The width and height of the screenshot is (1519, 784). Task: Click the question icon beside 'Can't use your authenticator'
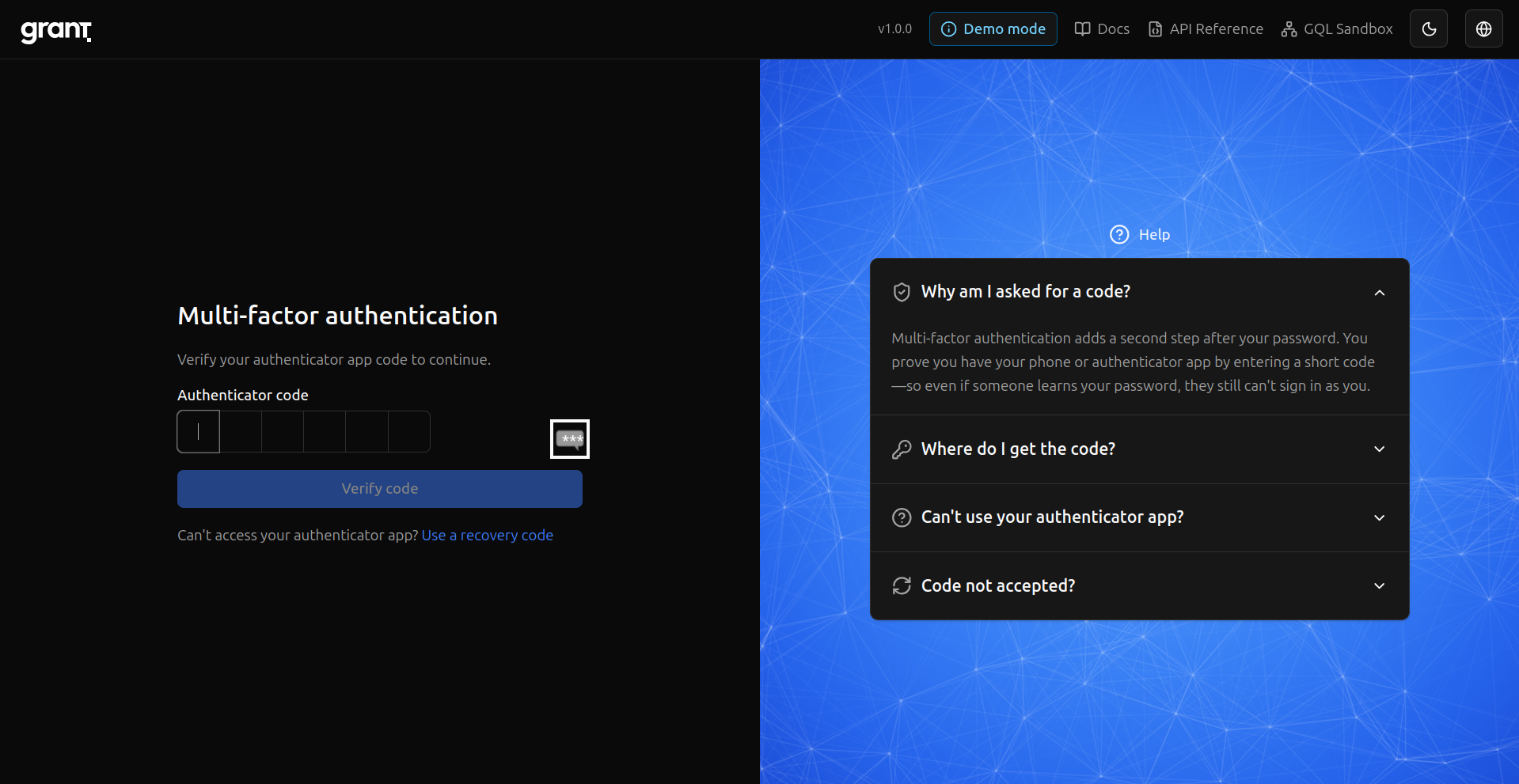[902, 517]
